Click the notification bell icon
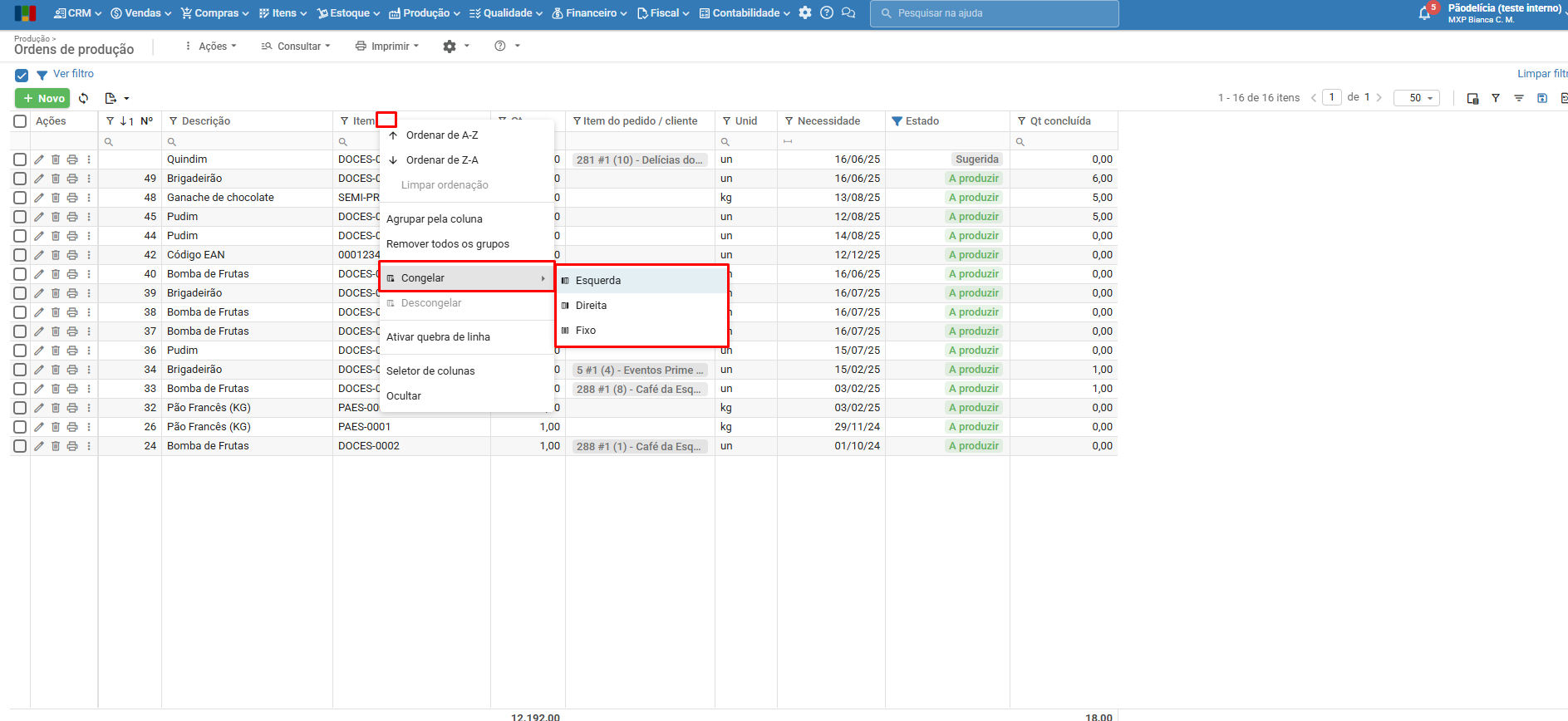The image size is (1568, 721). 1424,13
